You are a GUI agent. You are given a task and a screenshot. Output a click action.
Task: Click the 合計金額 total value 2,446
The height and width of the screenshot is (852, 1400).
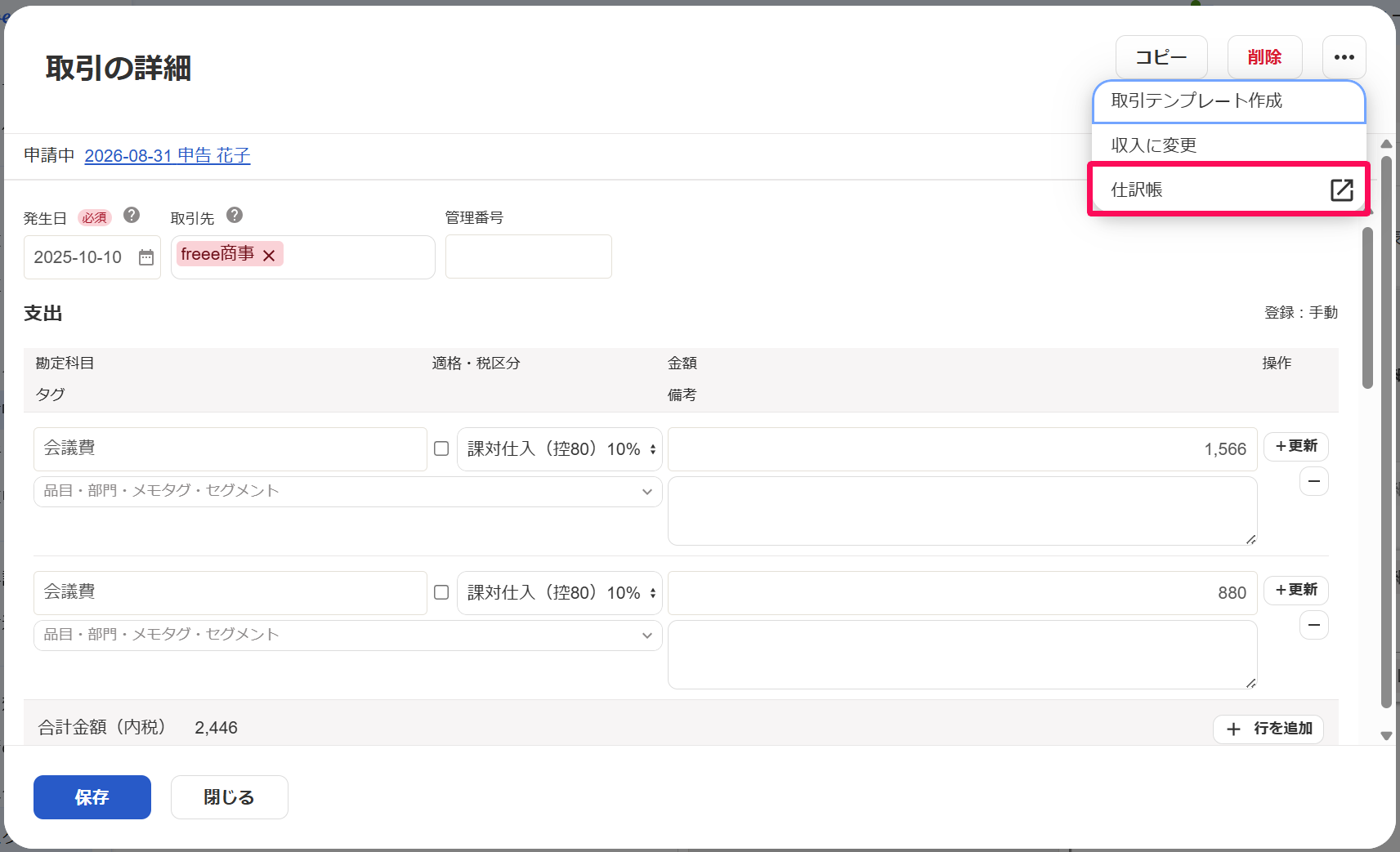tap(217, 728)
